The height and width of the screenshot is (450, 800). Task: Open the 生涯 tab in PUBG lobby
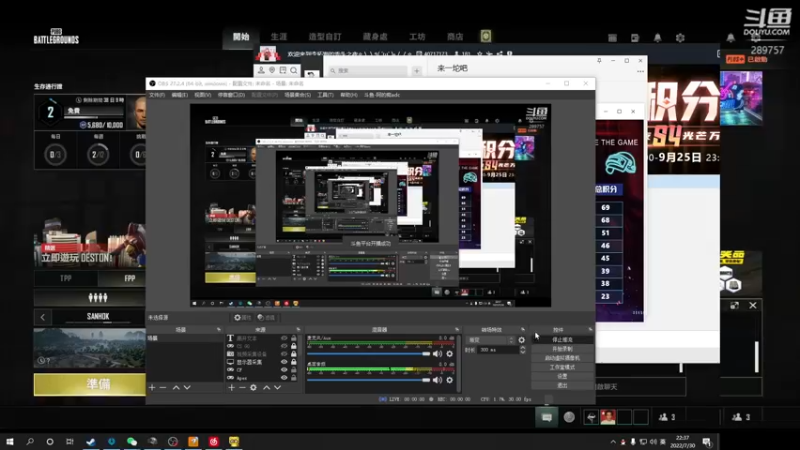coord(279,37)
